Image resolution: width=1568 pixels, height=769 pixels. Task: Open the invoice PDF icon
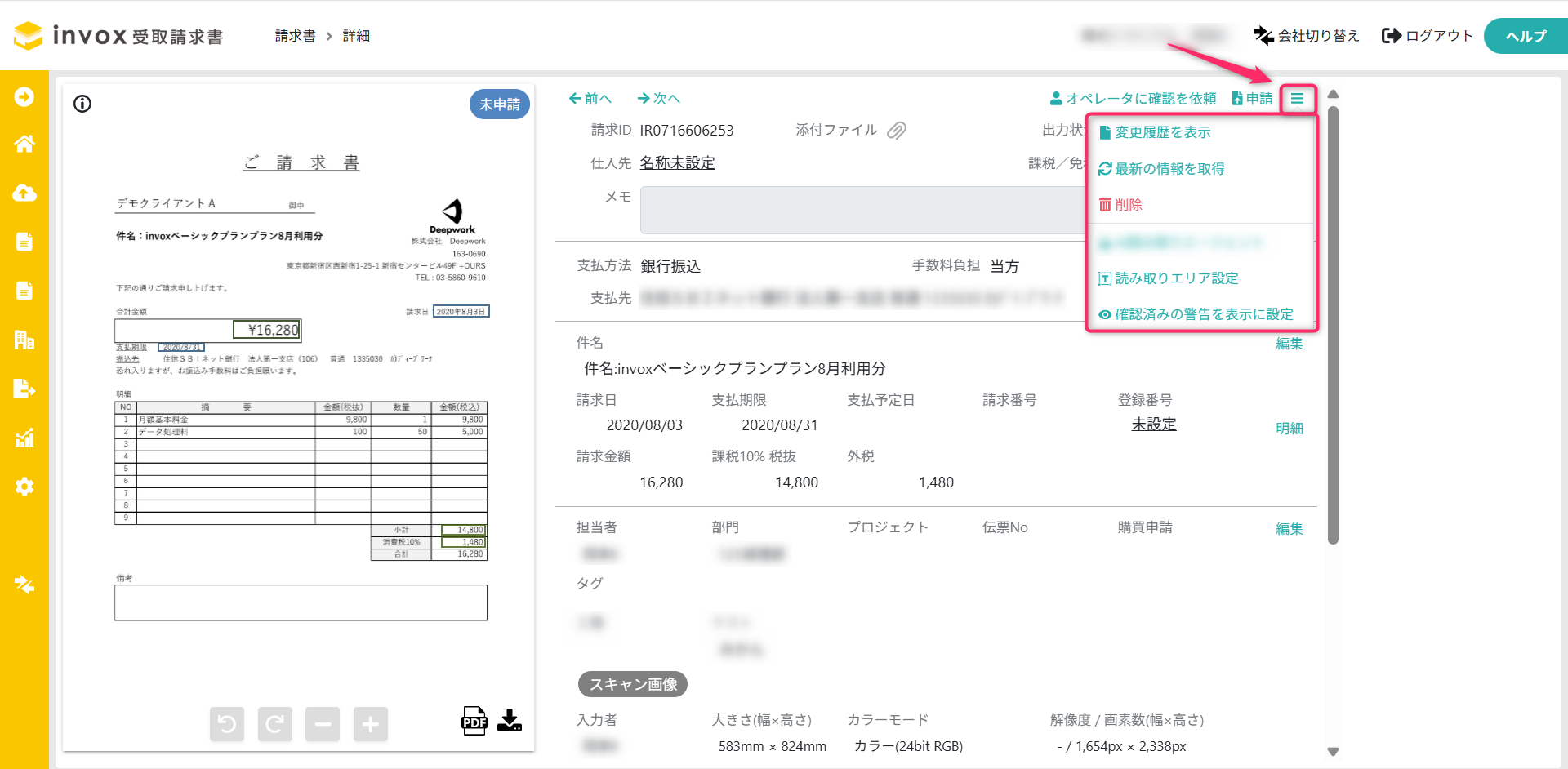coord(474,721)
